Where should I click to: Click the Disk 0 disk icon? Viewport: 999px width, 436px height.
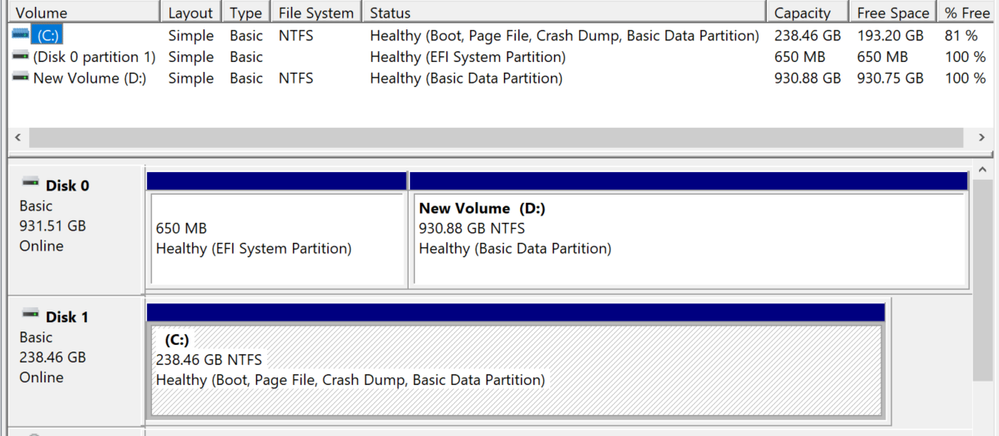30,184
